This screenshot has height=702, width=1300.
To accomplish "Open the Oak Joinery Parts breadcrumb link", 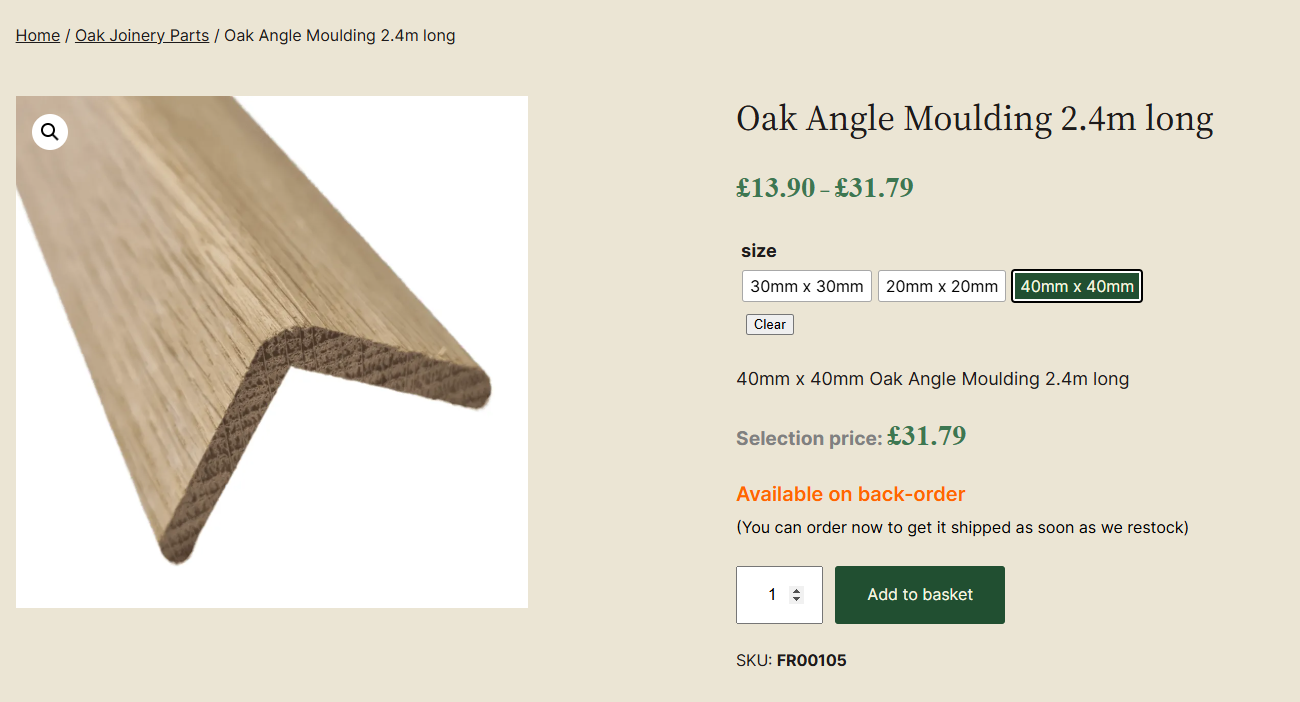I will click(142, 36).
